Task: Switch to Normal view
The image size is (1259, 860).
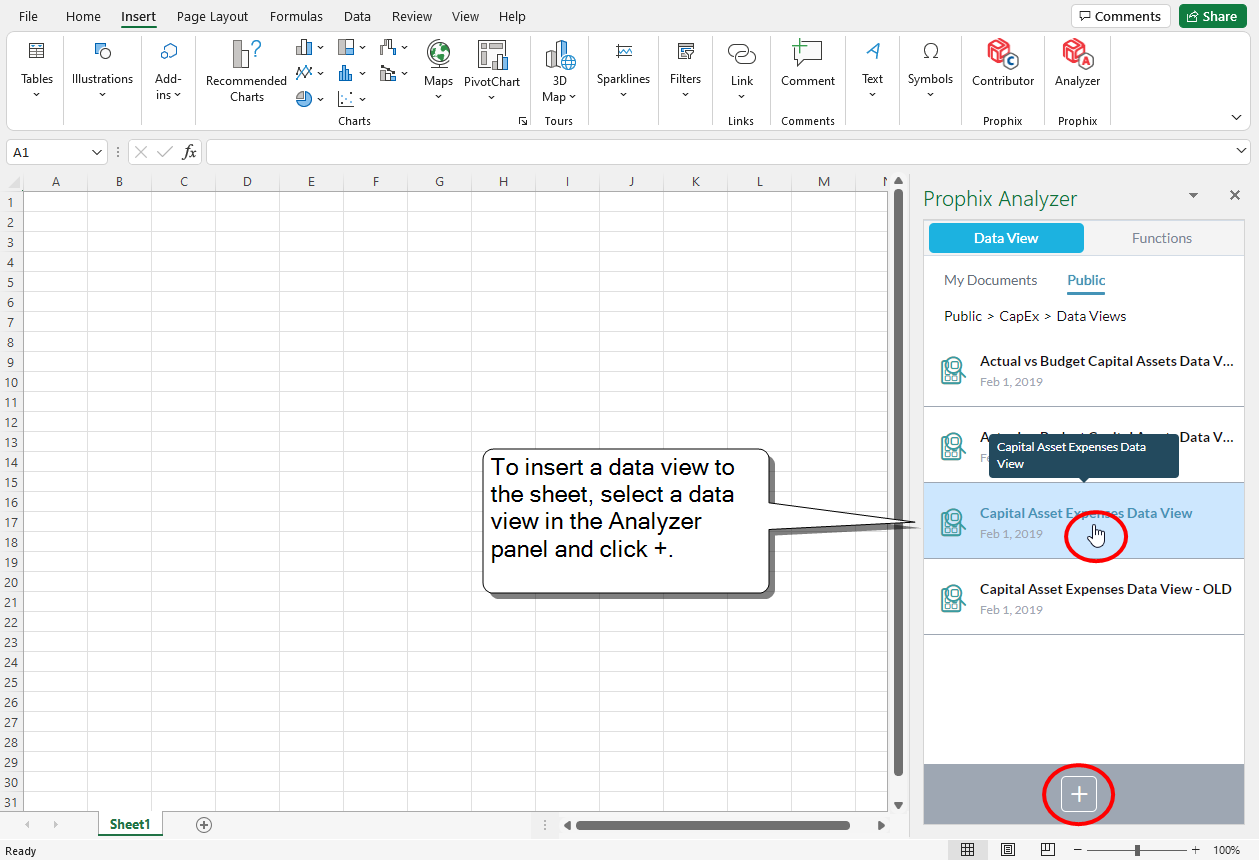Action: pos(967,850)
